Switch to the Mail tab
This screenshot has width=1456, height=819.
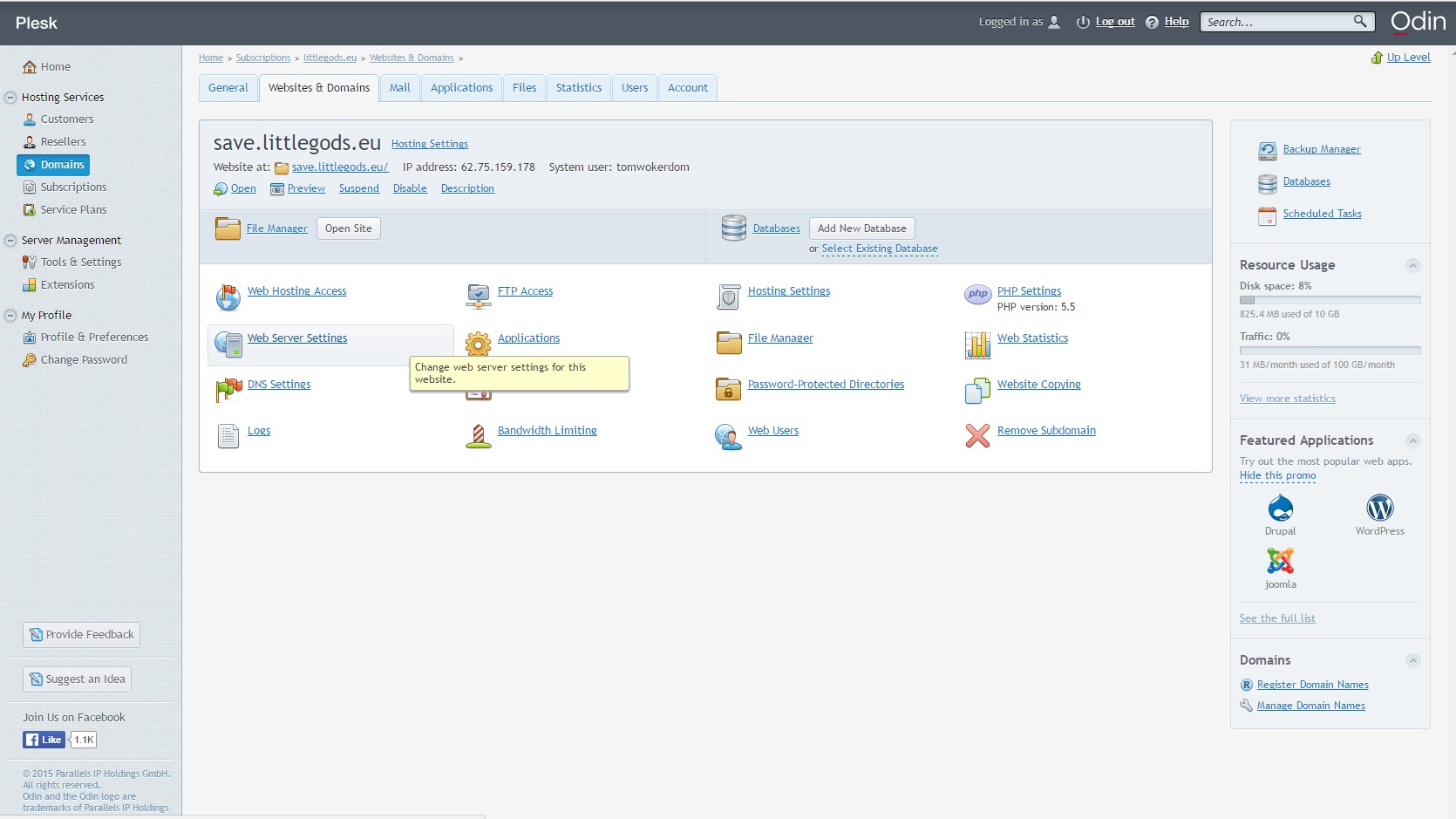click(x=399, y=88)
